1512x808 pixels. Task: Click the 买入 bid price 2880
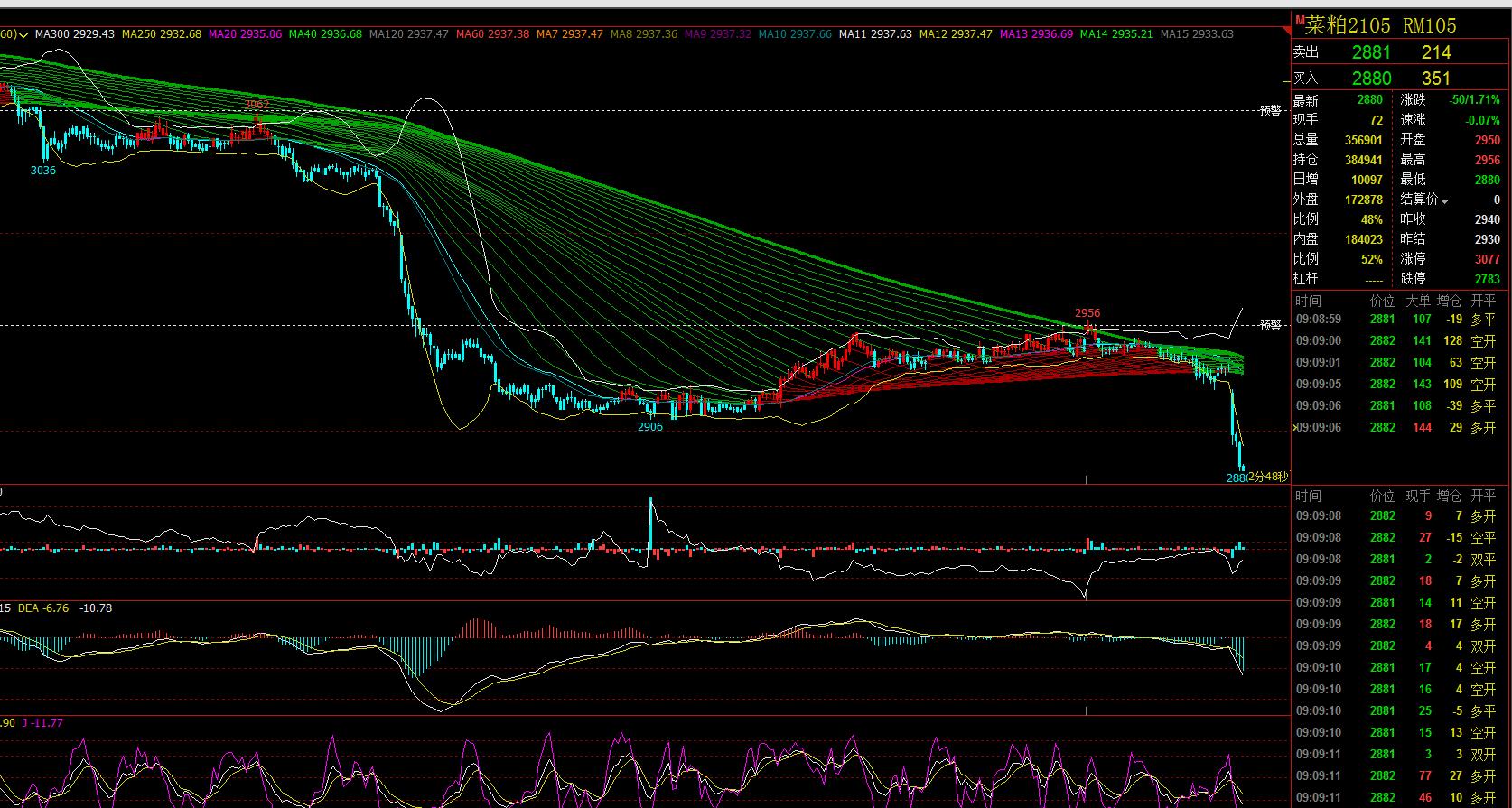coord(1371,79)
